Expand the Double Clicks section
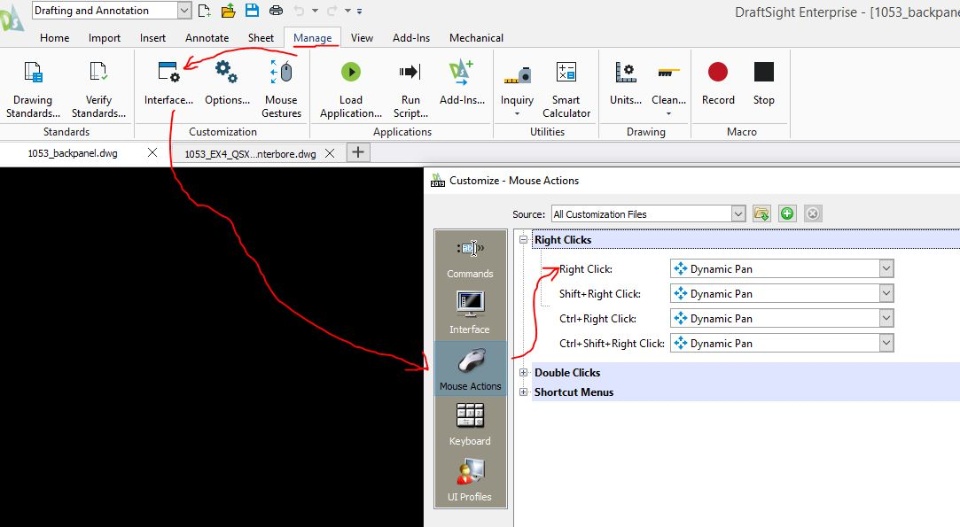960x527 pixels. point(523,372)
